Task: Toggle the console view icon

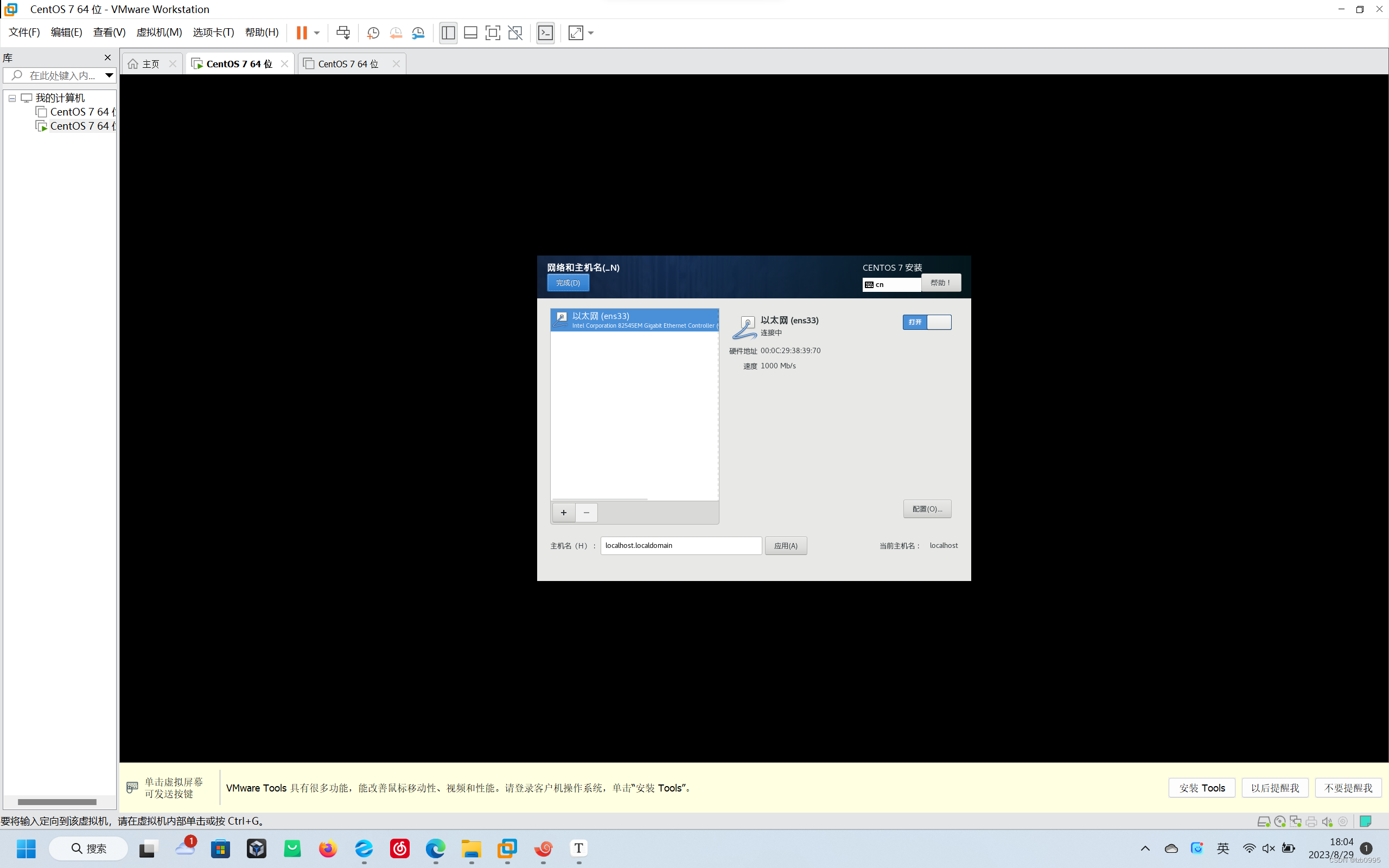Action: [545, 33]
